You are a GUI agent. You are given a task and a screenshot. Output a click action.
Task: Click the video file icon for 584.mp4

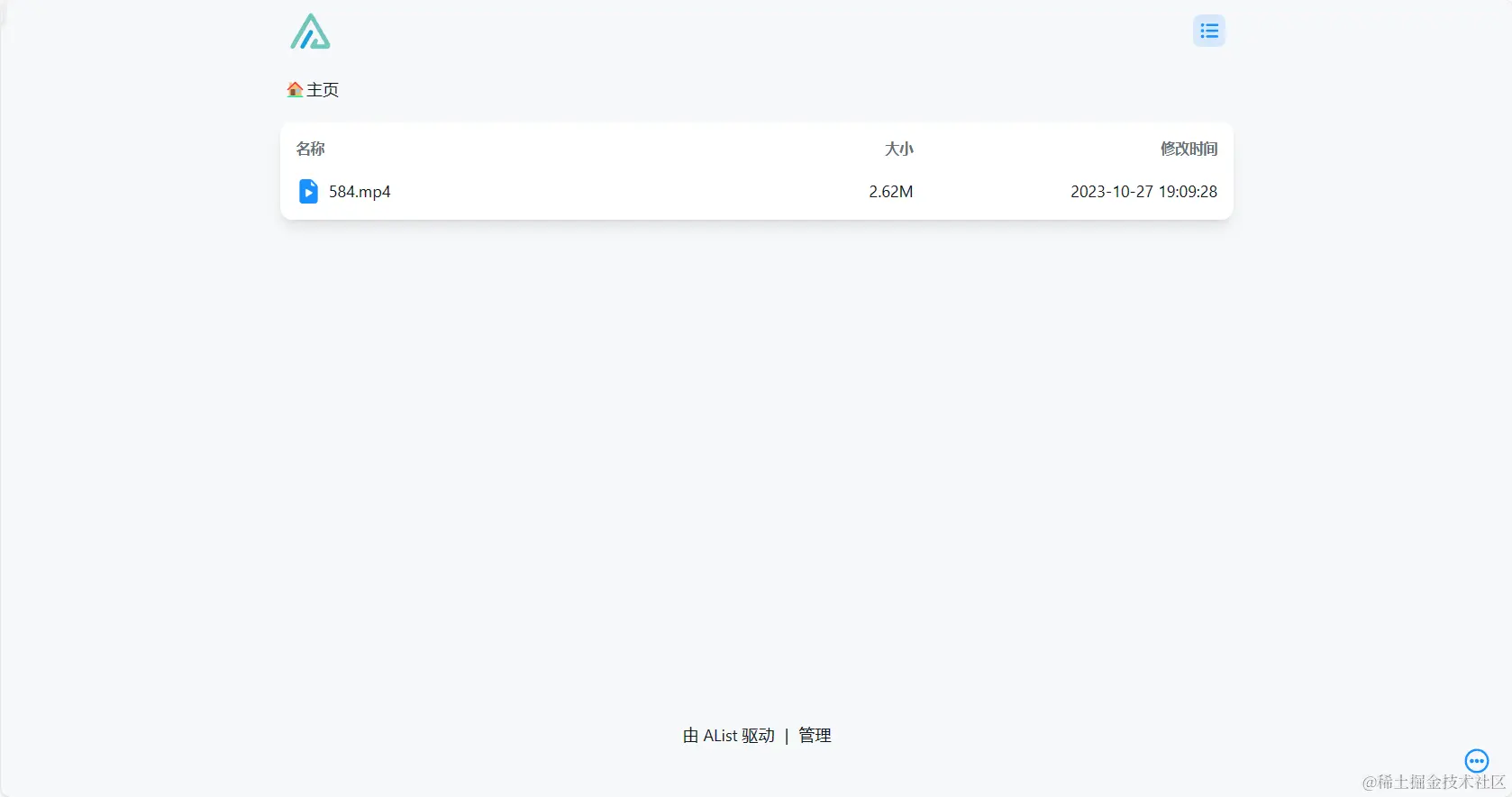[308, 192]
